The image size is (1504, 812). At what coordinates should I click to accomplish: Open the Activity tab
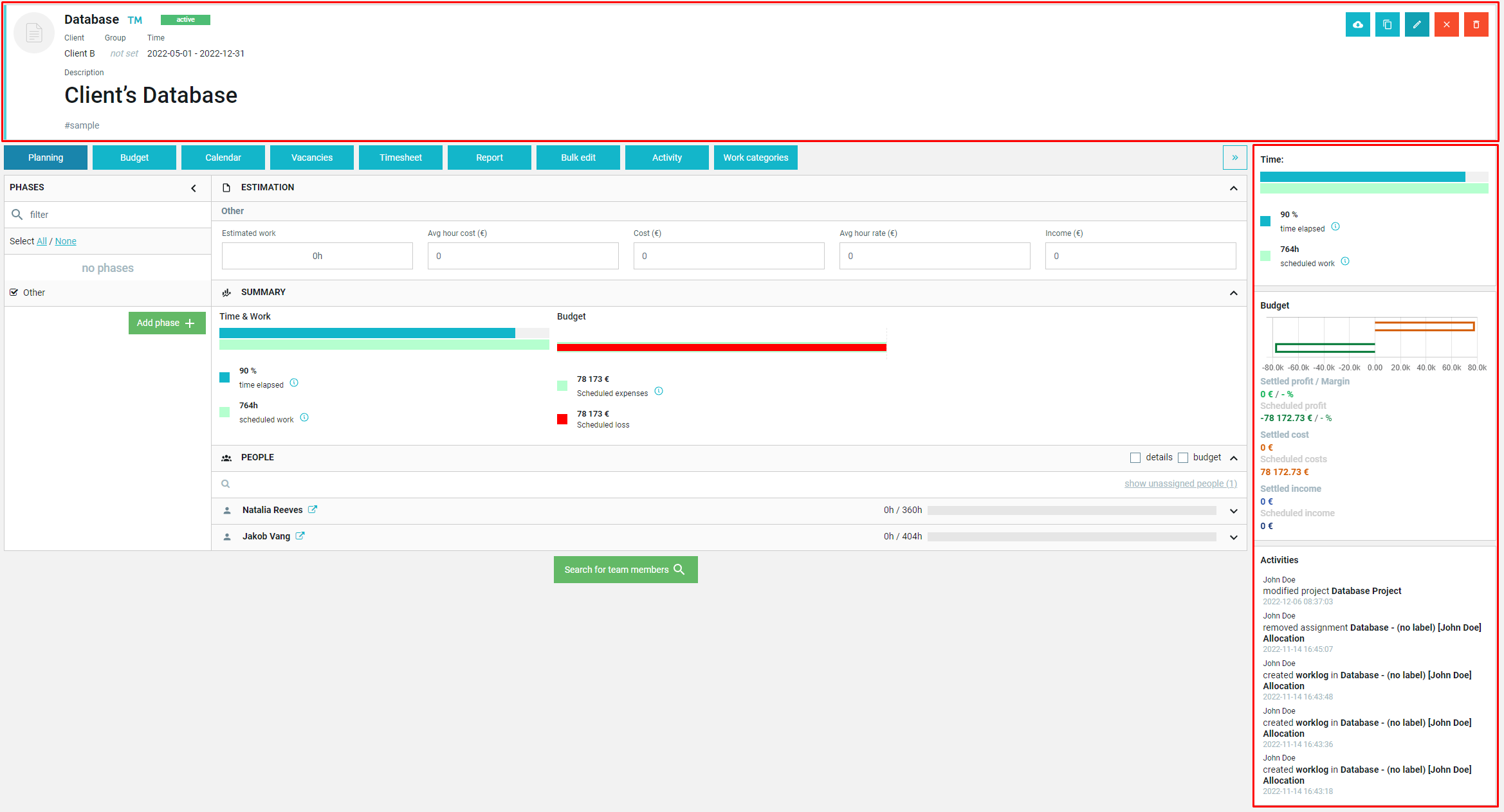tap(667, 158)
